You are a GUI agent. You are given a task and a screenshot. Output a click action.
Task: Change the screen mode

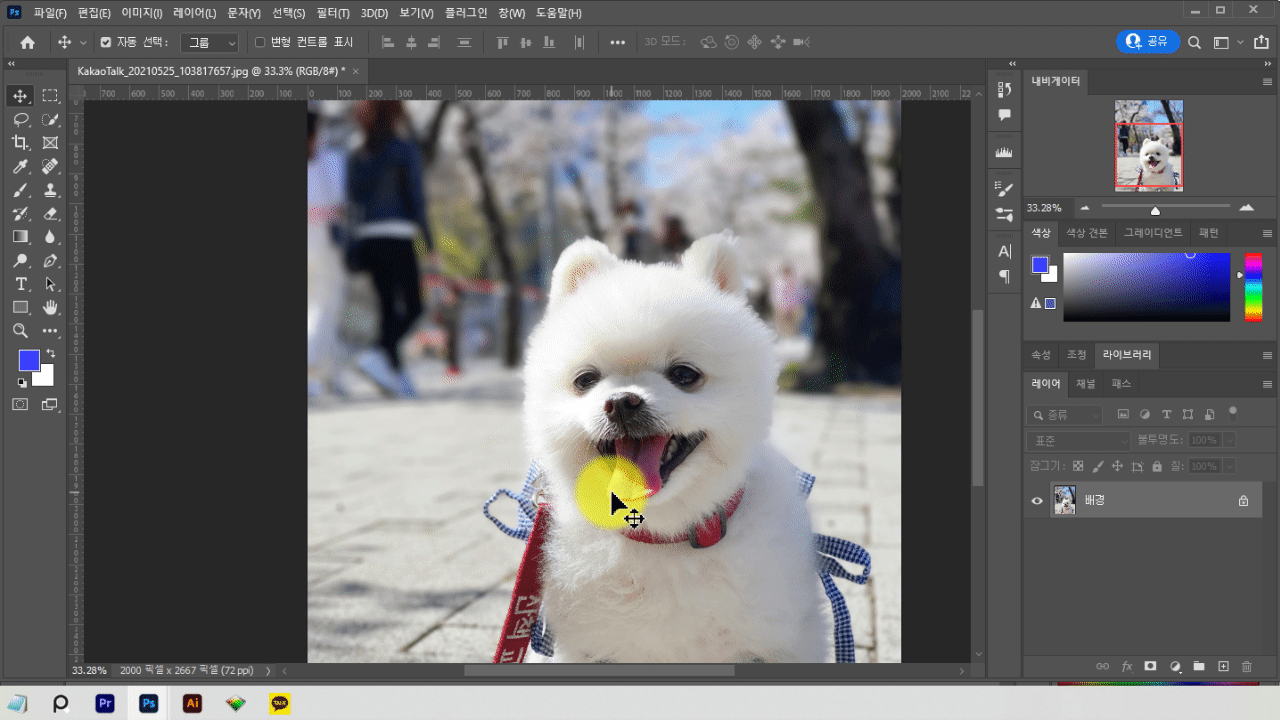[x=50, y=404]
